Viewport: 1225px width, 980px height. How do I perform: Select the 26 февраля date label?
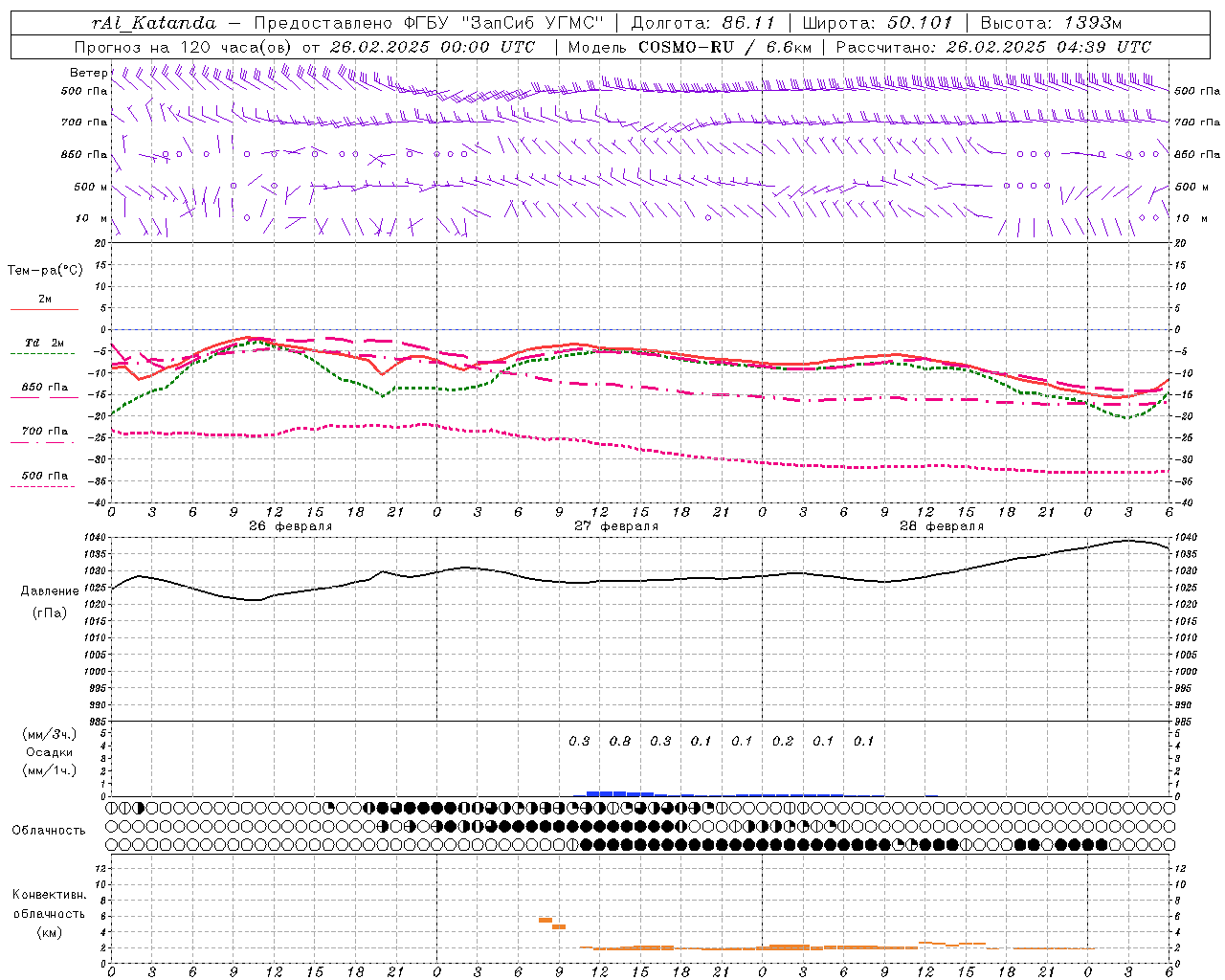(x=290, y=526)
